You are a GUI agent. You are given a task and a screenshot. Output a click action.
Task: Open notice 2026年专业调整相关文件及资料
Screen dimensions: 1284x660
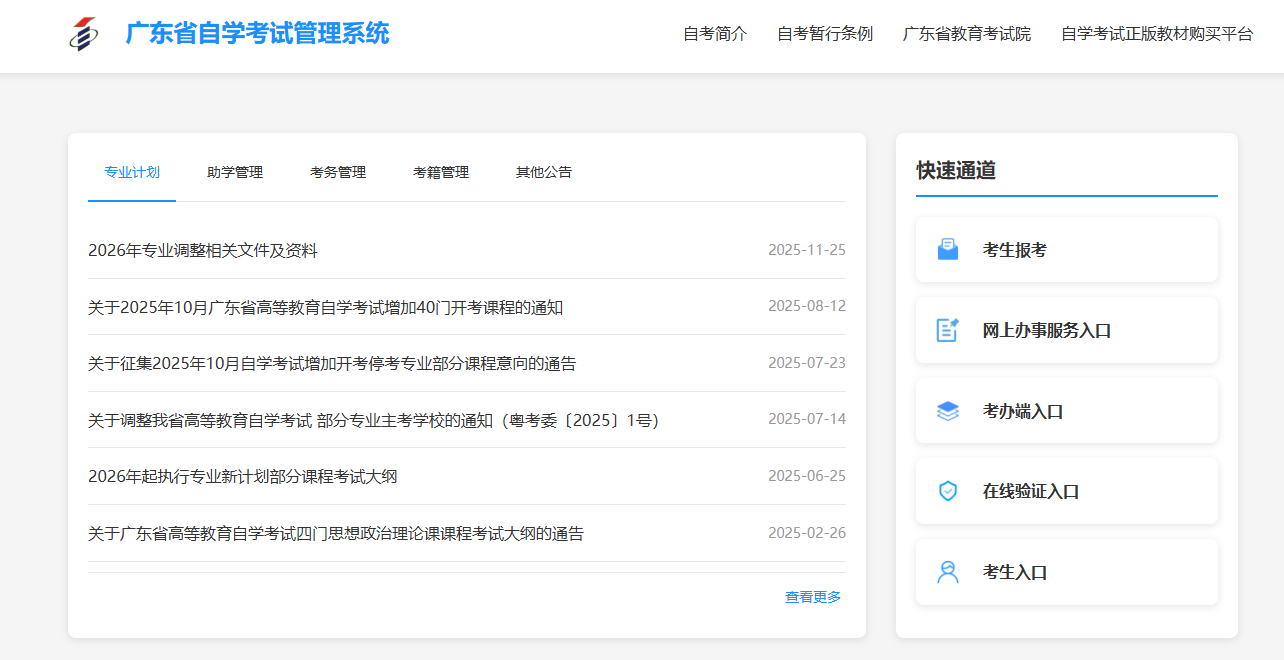coord(203,251)
